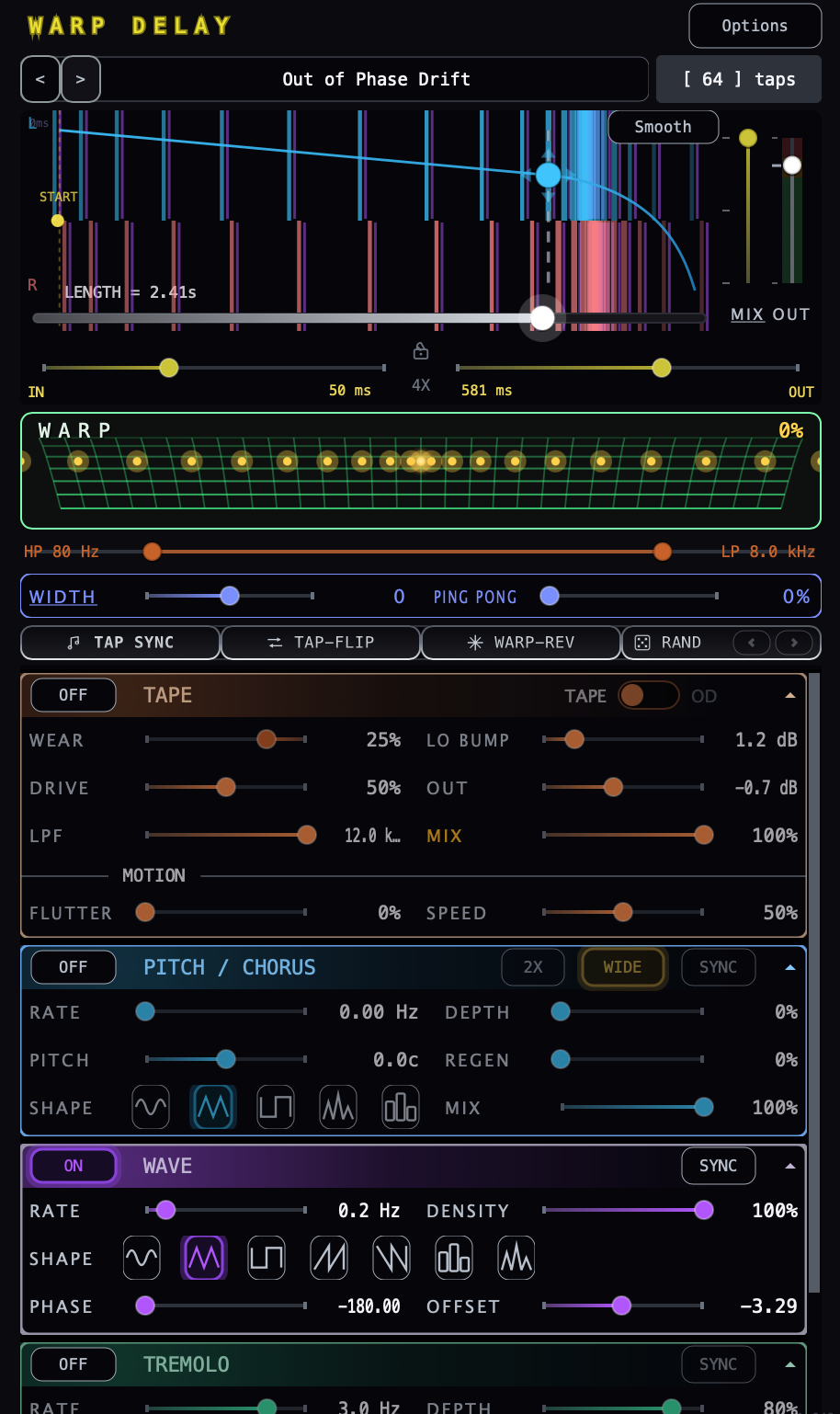Collapse the TREMOLO section
This screenshot has width=840, height=1414.
[x=790, y=1364]
